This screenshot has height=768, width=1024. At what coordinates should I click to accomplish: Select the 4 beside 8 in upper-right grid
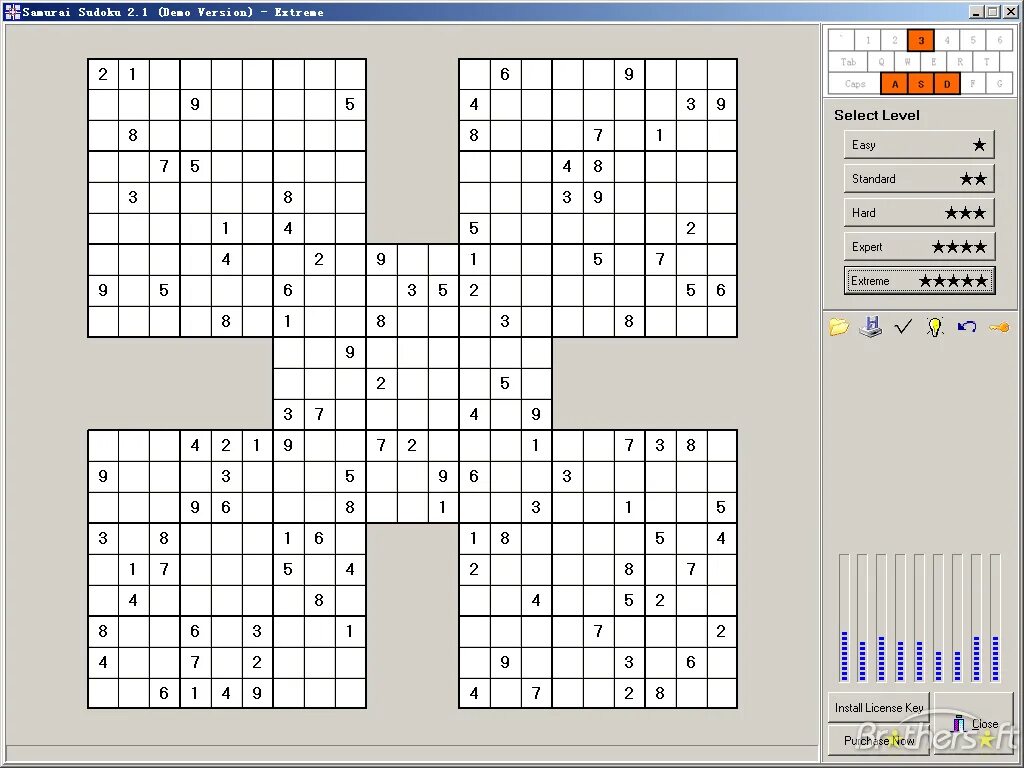click(x=567, y=167)
